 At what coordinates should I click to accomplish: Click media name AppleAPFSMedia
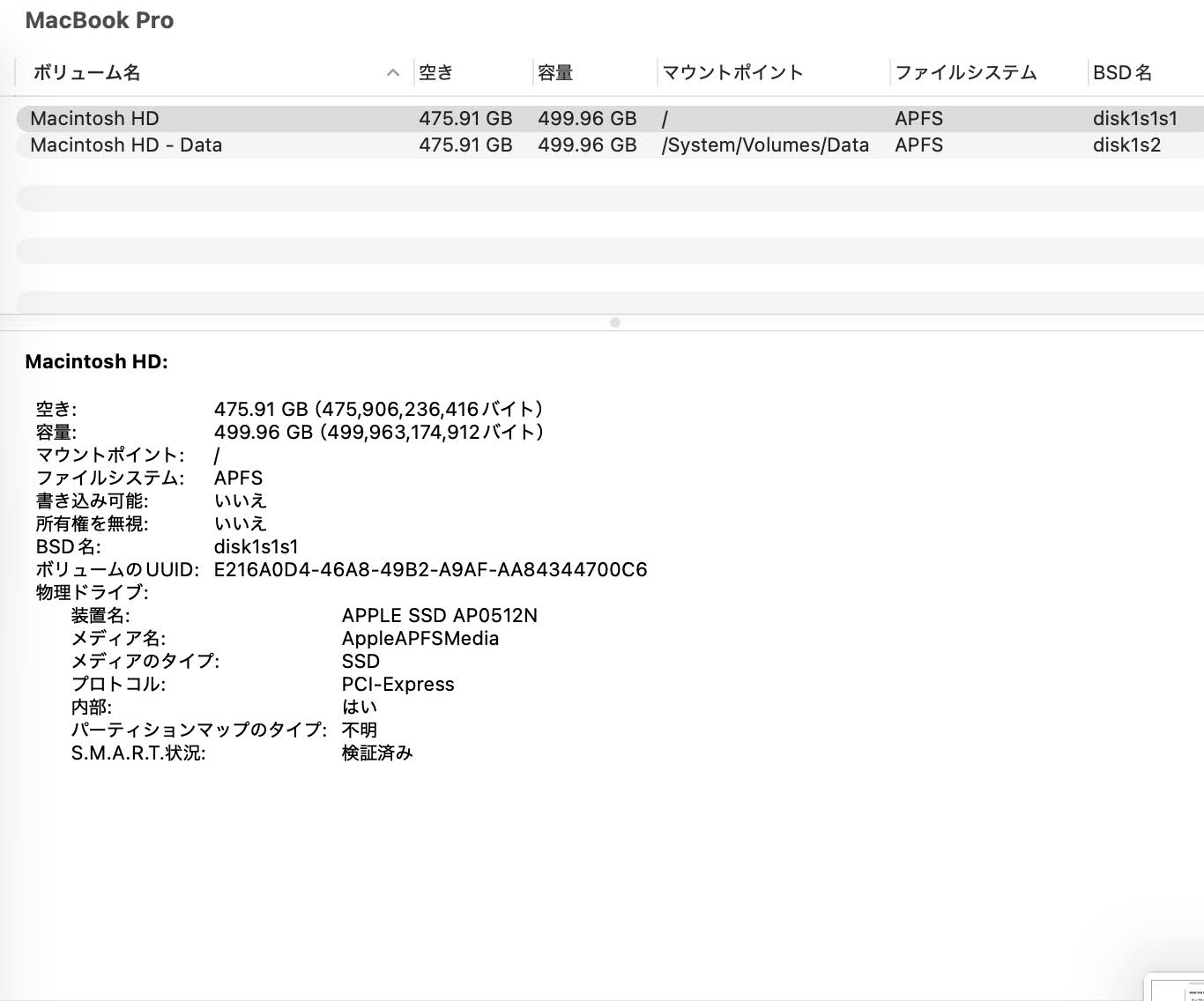(420, 638)
